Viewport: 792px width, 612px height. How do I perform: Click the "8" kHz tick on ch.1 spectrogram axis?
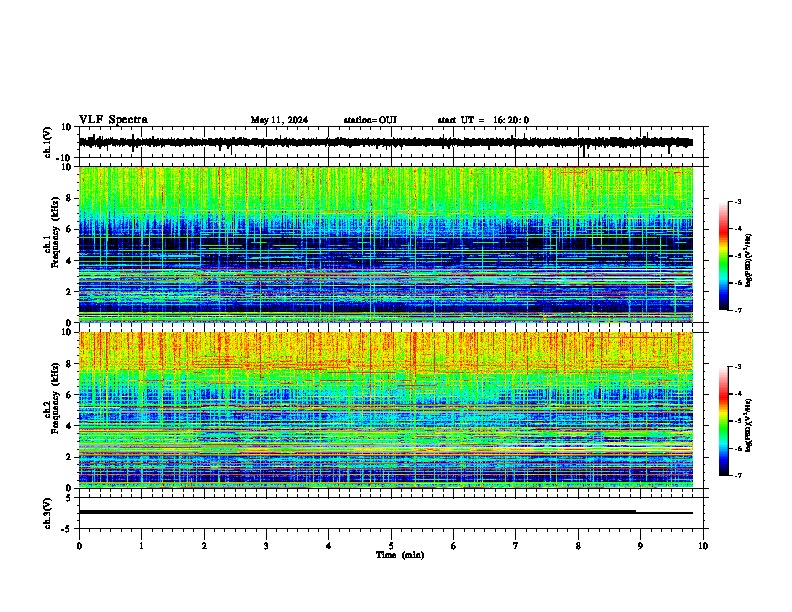click(70, 198)
